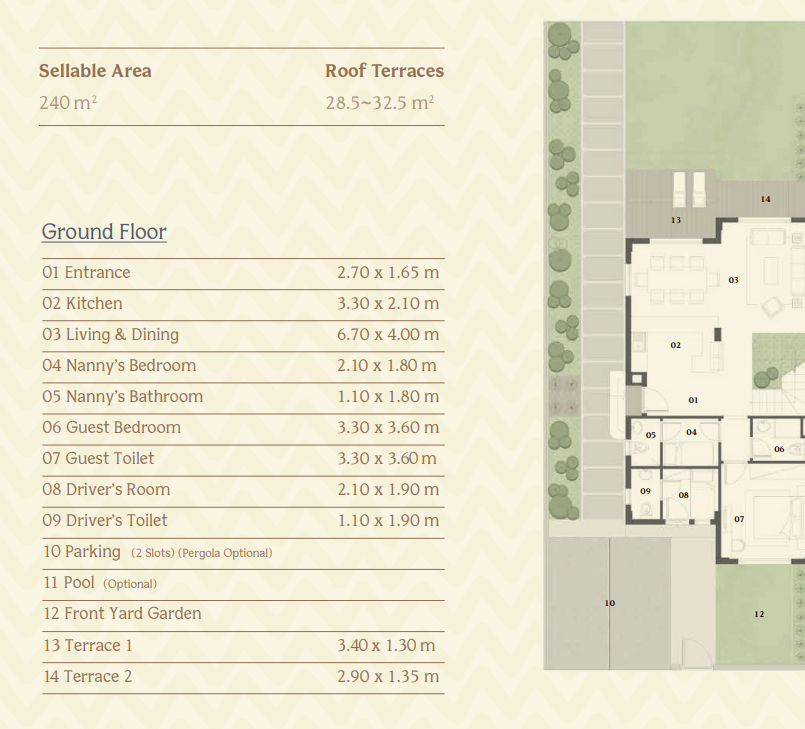The height and width of the screenshot is (729, 805).
Task: Click the Roof Terraces heading
Action: tap(384, 71)
